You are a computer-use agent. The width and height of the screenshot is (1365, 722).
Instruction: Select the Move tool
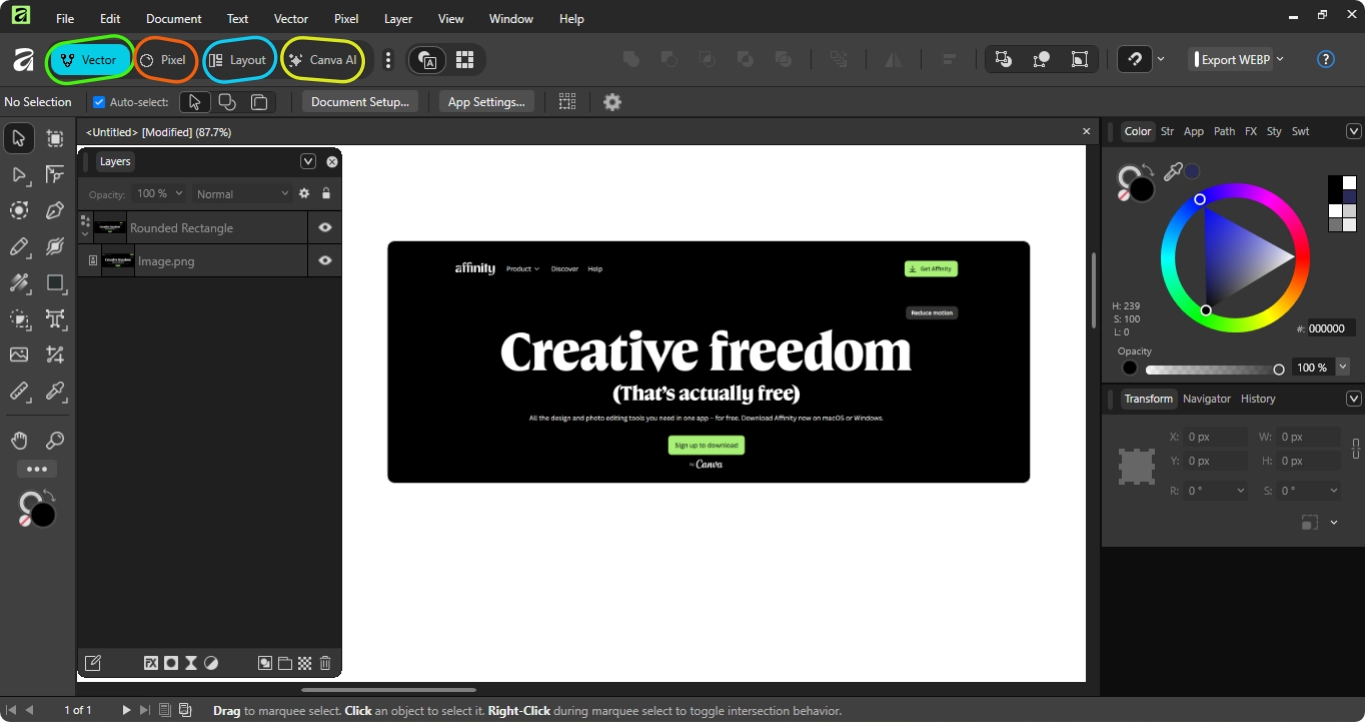coord(17,138)
